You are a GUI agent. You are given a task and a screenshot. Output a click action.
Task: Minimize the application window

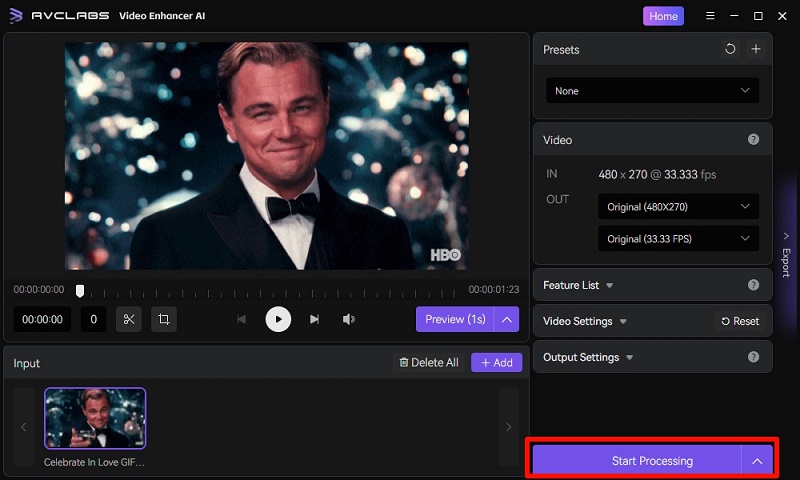pos(734,16)
